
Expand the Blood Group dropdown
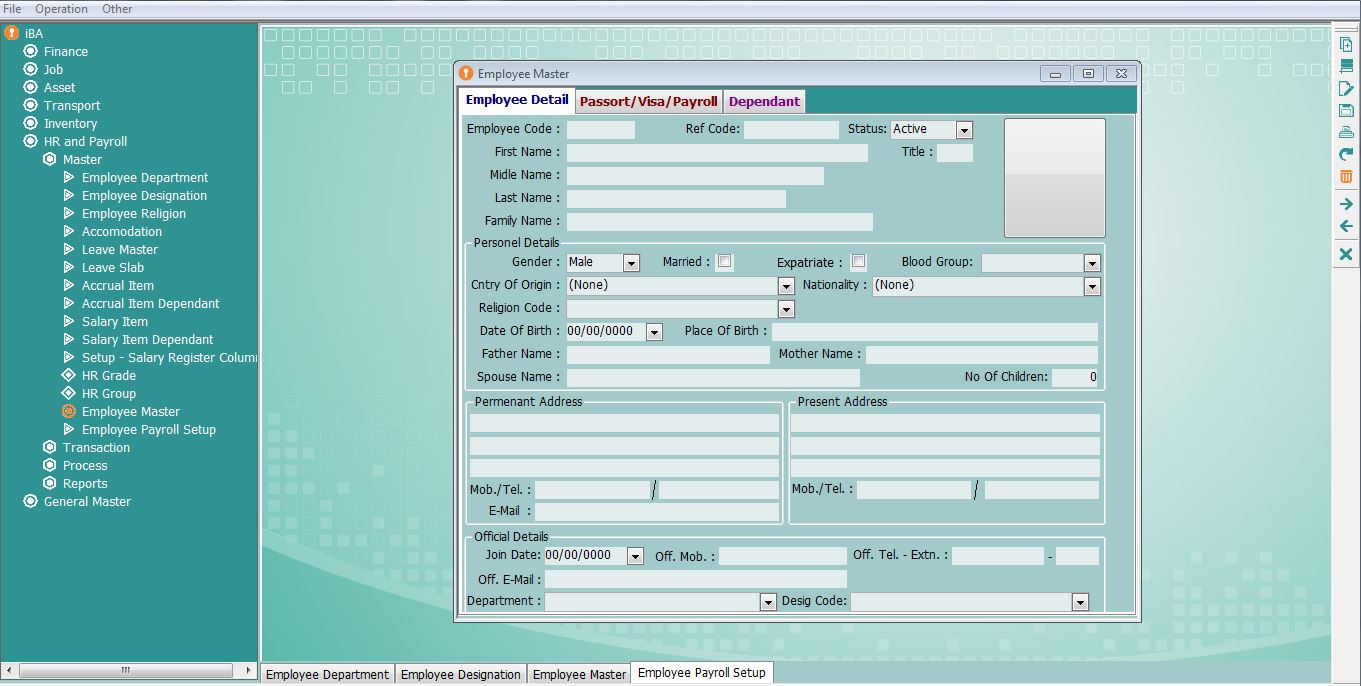tap(1092, 263)
